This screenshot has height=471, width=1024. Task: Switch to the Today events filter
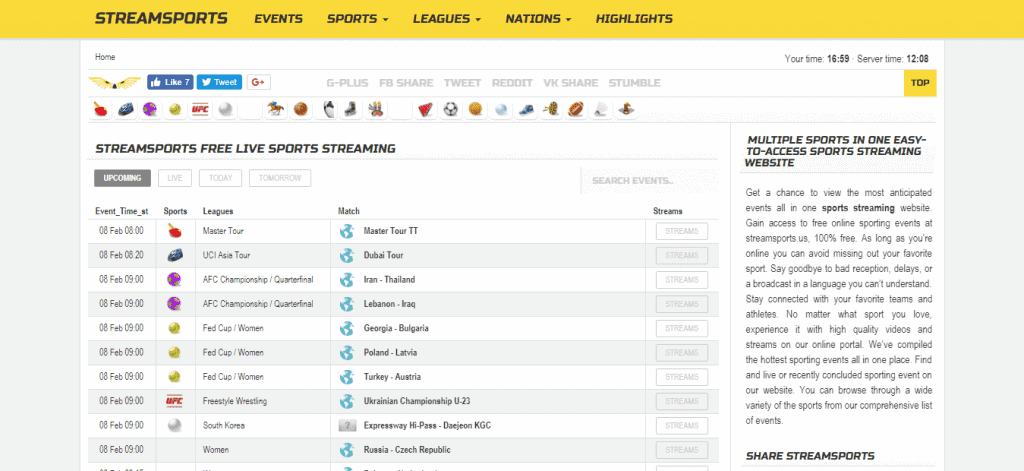tap(221, 178)
